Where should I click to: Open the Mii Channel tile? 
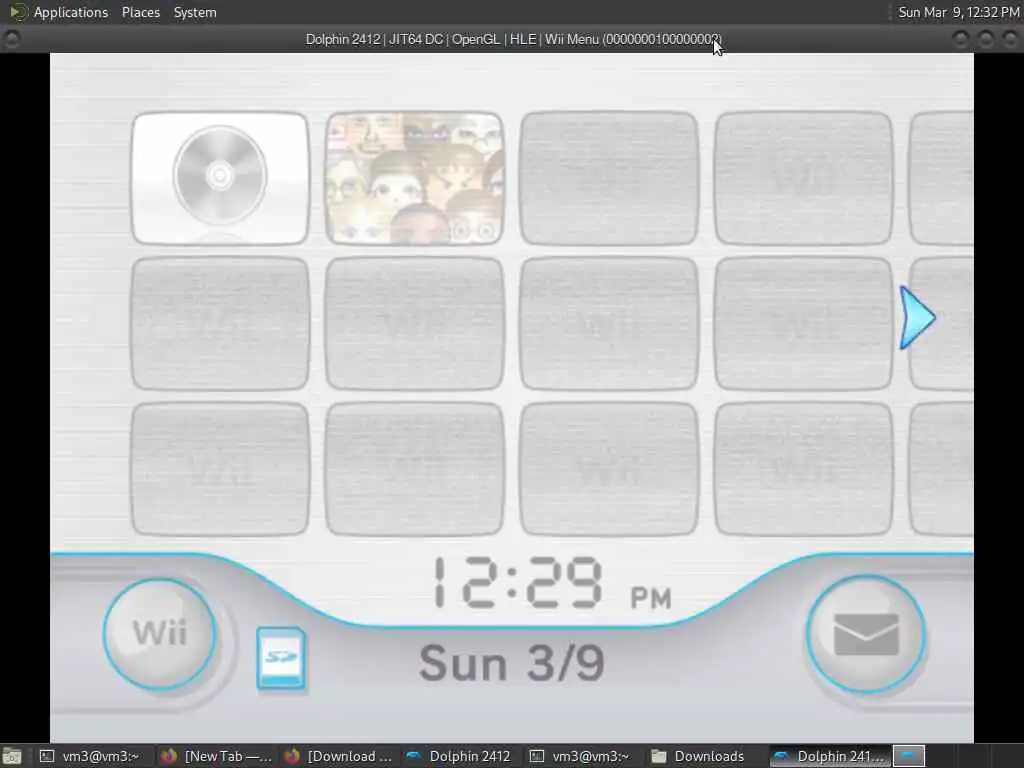coord(415,178)
